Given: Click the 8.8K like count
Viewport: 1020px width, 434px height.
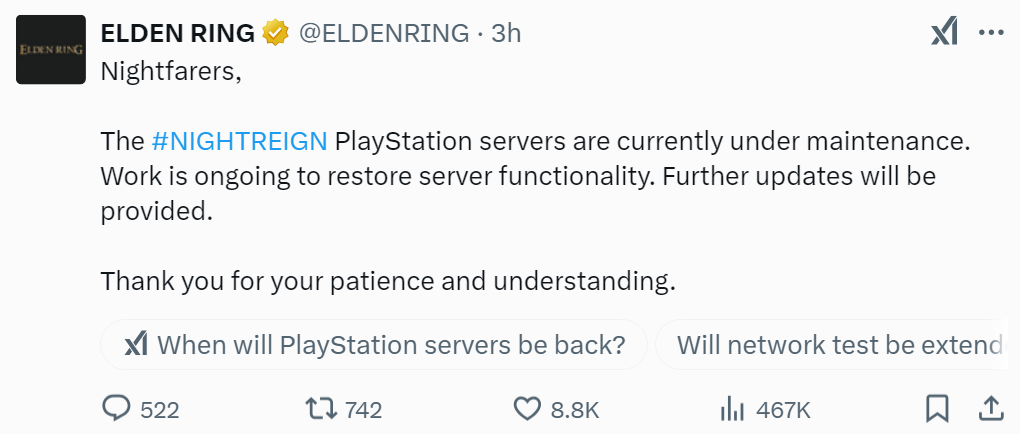Looking at the screenshot, I should (x=575, y=409).
